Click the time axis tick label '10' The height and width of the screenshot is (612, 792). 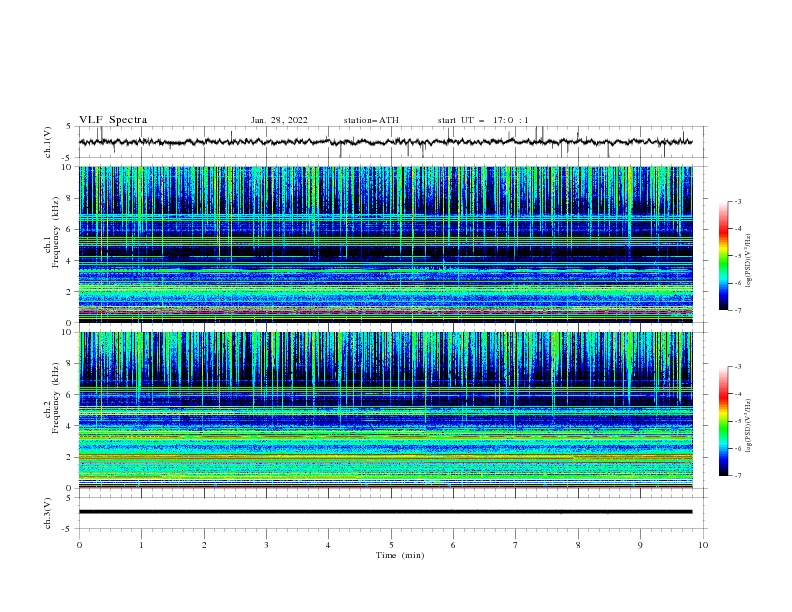[703, 545]
